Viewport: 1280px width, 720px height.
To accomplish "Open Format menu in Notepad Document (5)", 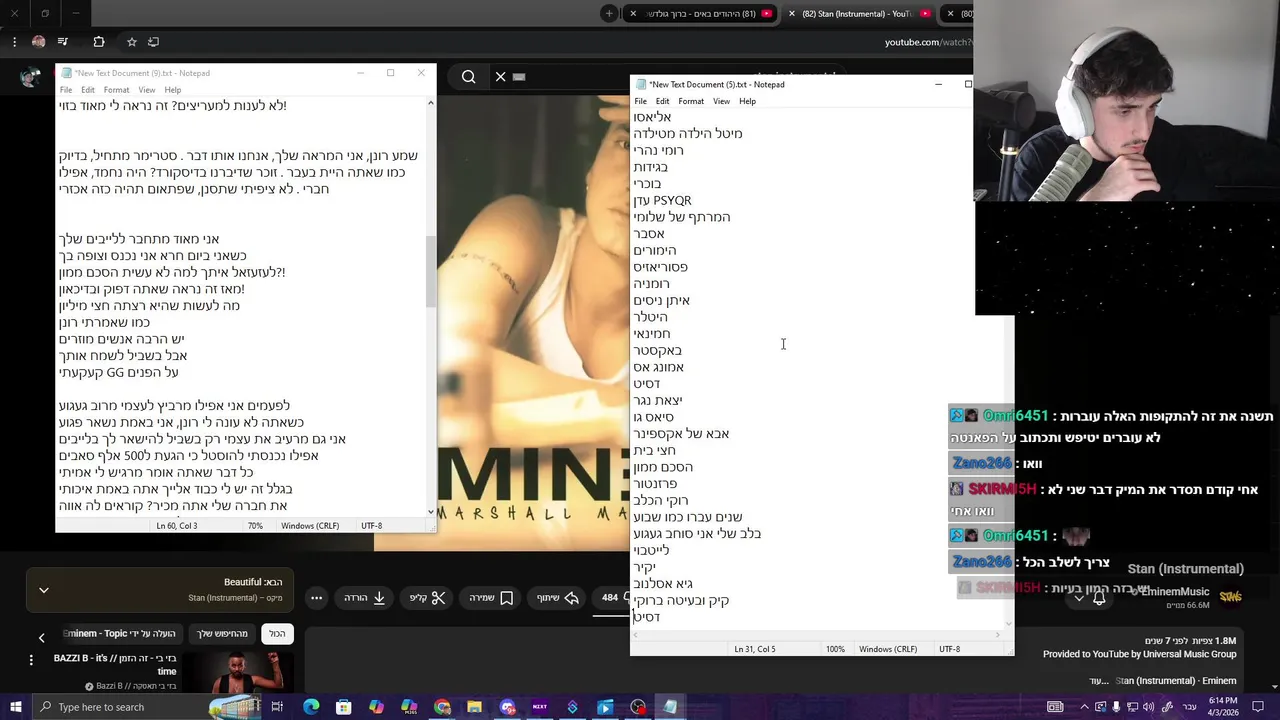I will (x=691, y=101).
